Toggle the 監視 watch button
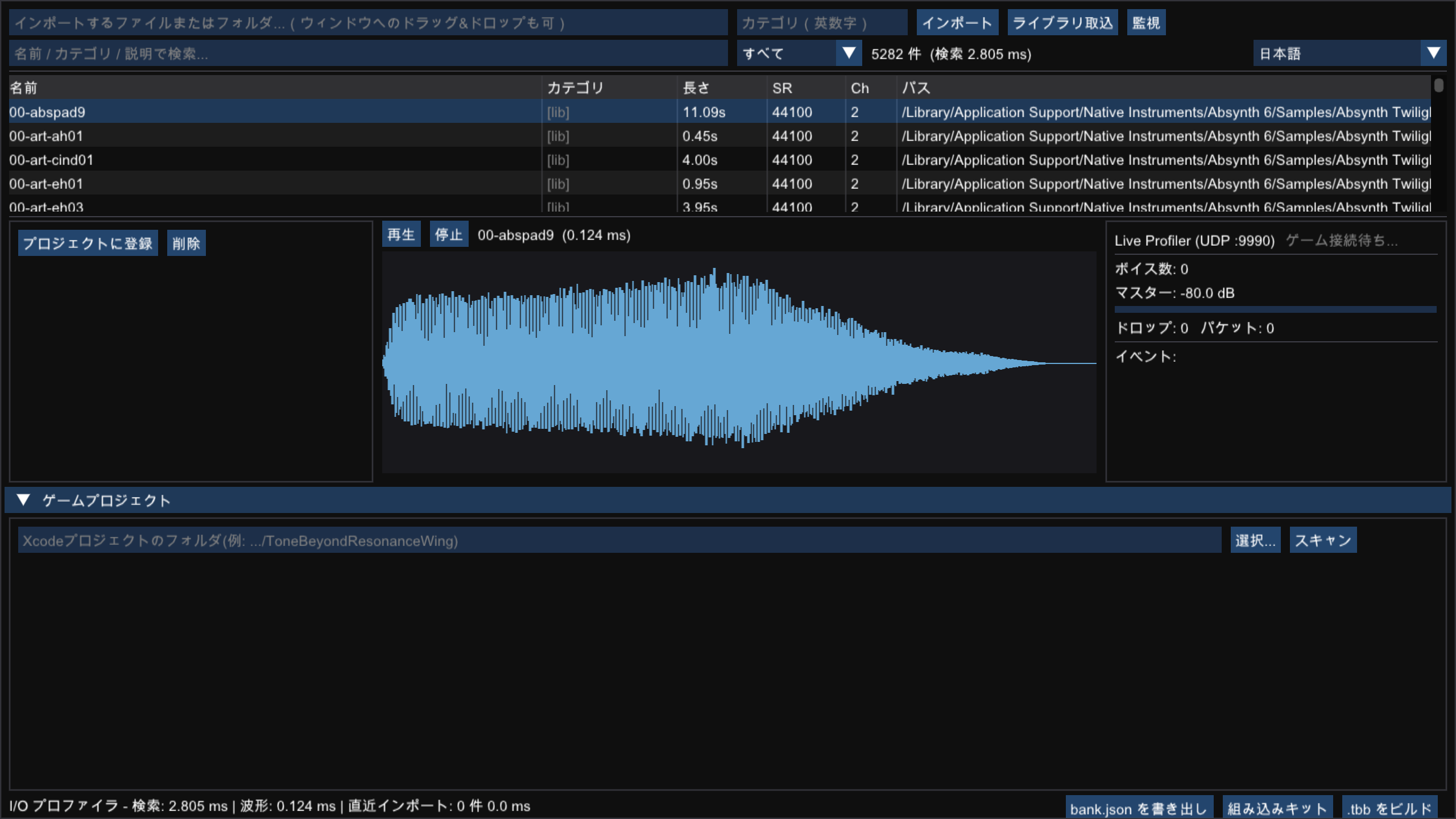This screenshot has width=1456, height=819. click(x=1146, y=23)
